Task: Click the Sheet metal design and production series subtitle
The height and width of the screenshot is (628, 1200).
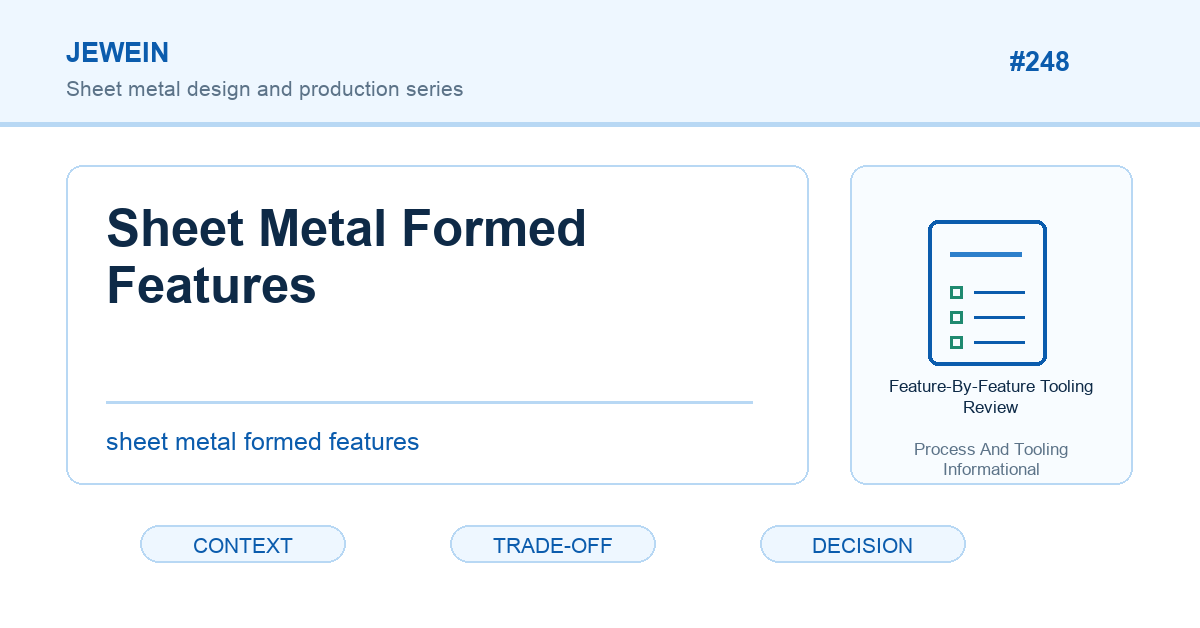Action: point(265,89)
